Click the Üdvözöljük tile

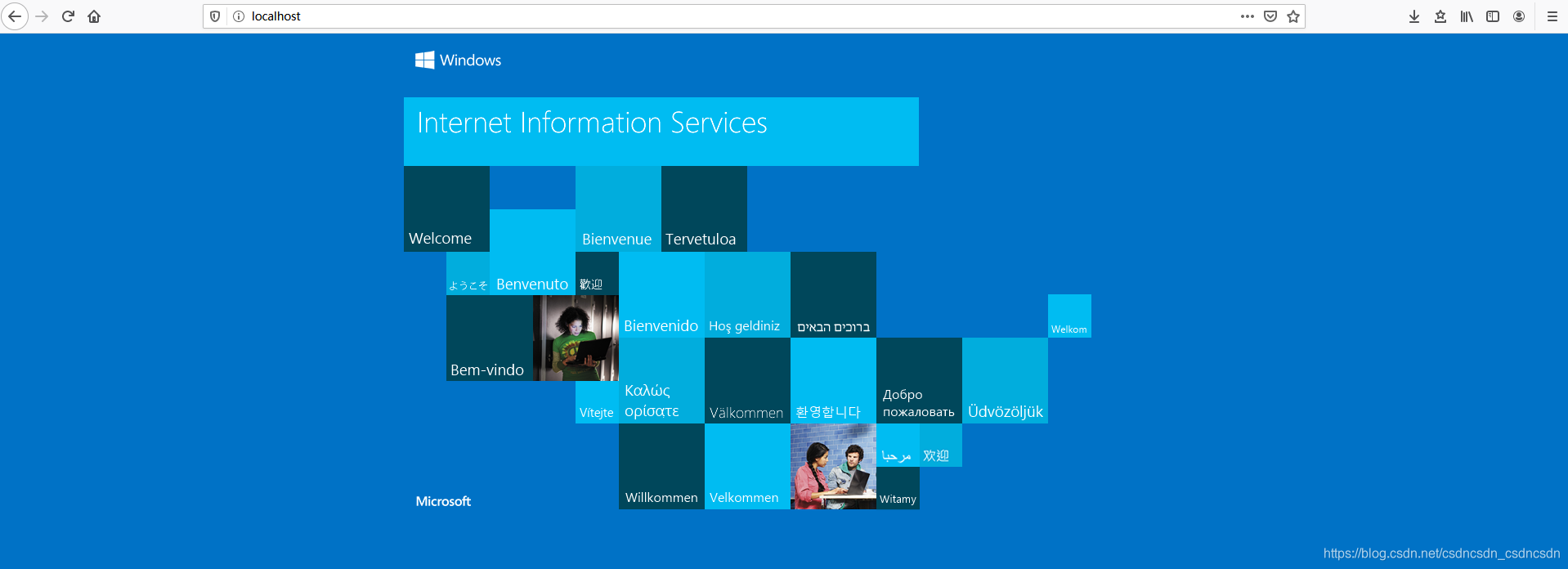coord(1005,380)
